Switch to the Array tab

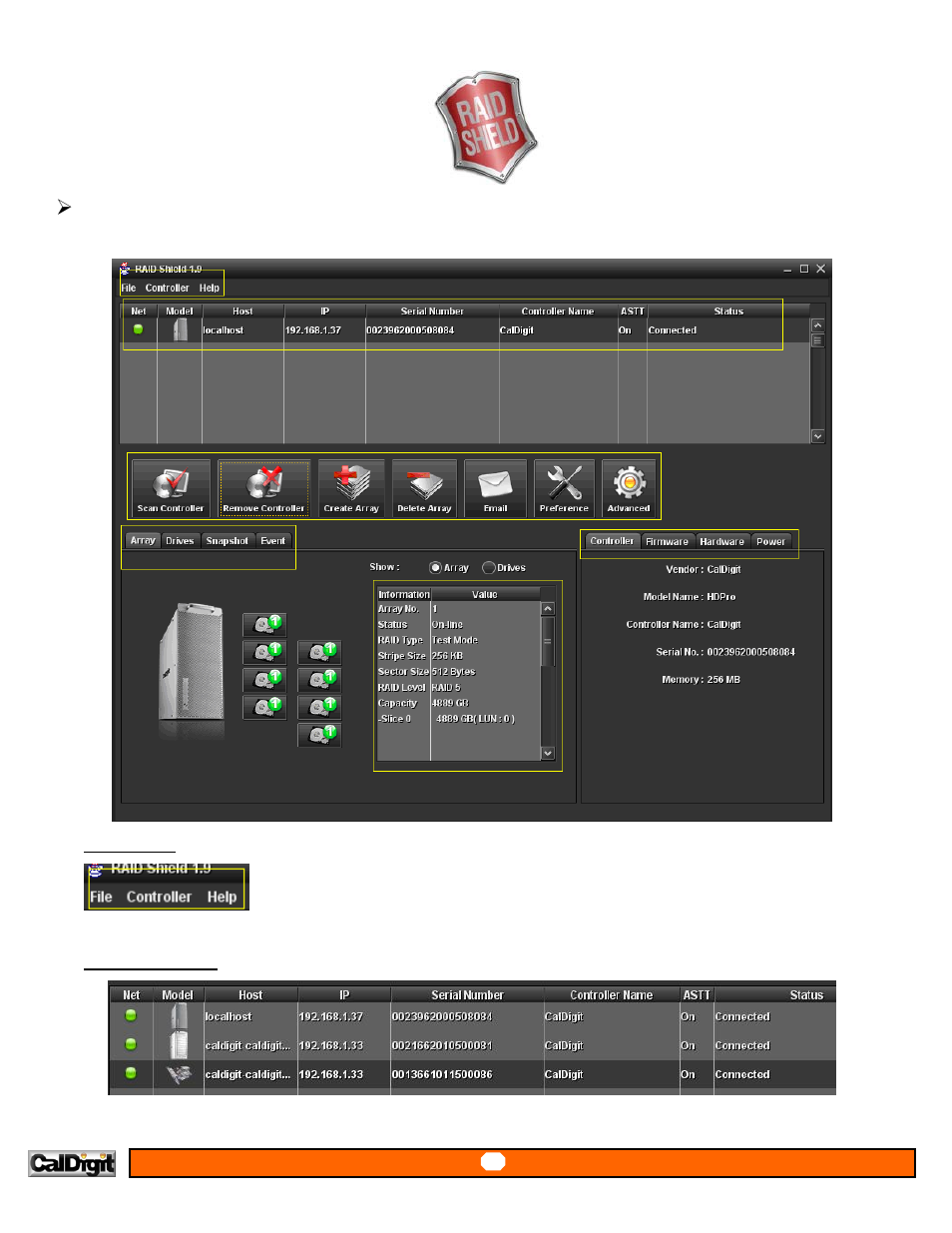(143, 540)
